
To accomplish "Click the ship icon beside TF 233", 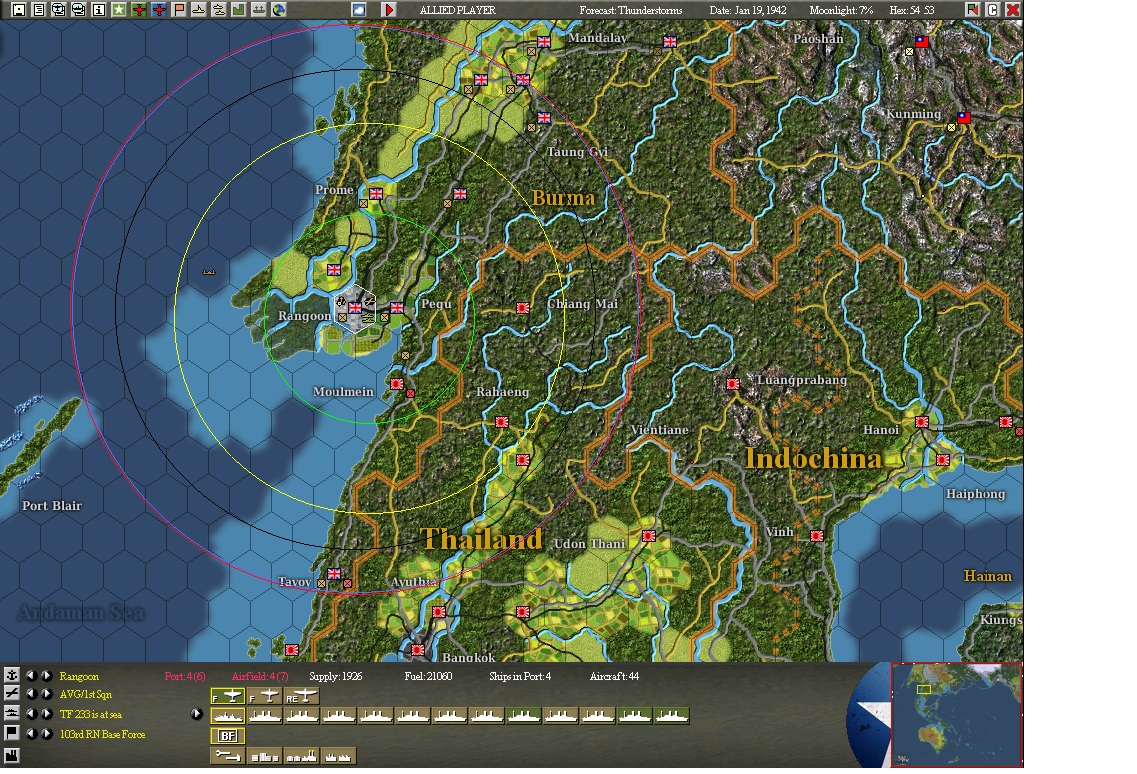I will (x=12, y=714).
